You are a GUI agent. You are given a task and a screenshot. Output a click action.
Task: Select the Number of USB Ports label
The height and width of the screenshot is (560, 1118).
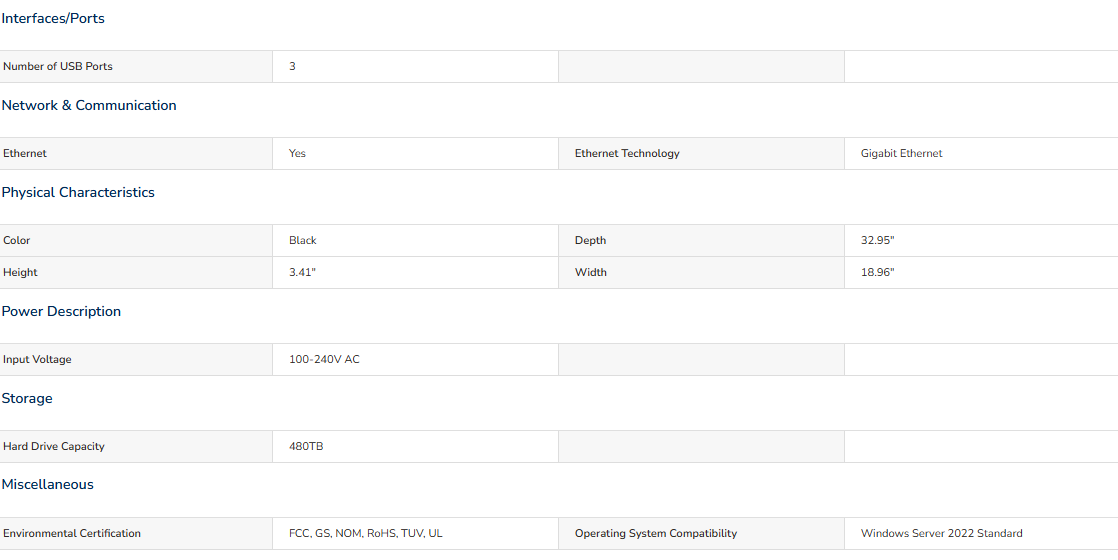(58, 66)
